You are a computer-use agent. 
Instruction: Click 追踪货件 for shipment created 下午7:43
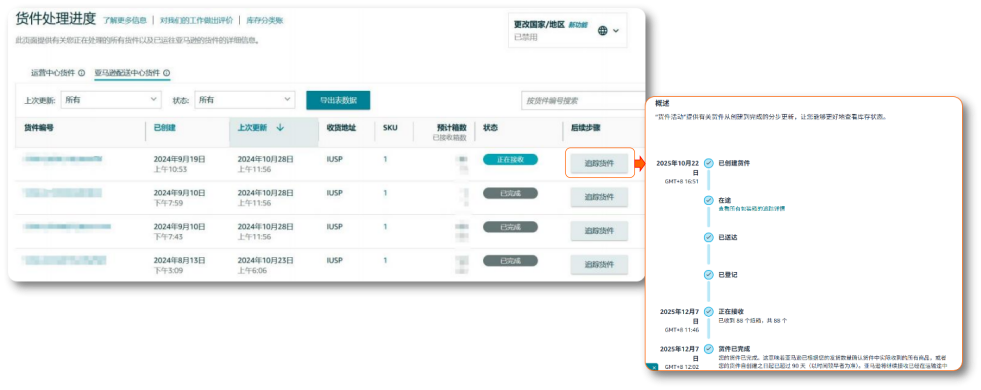tap(599, 231)
